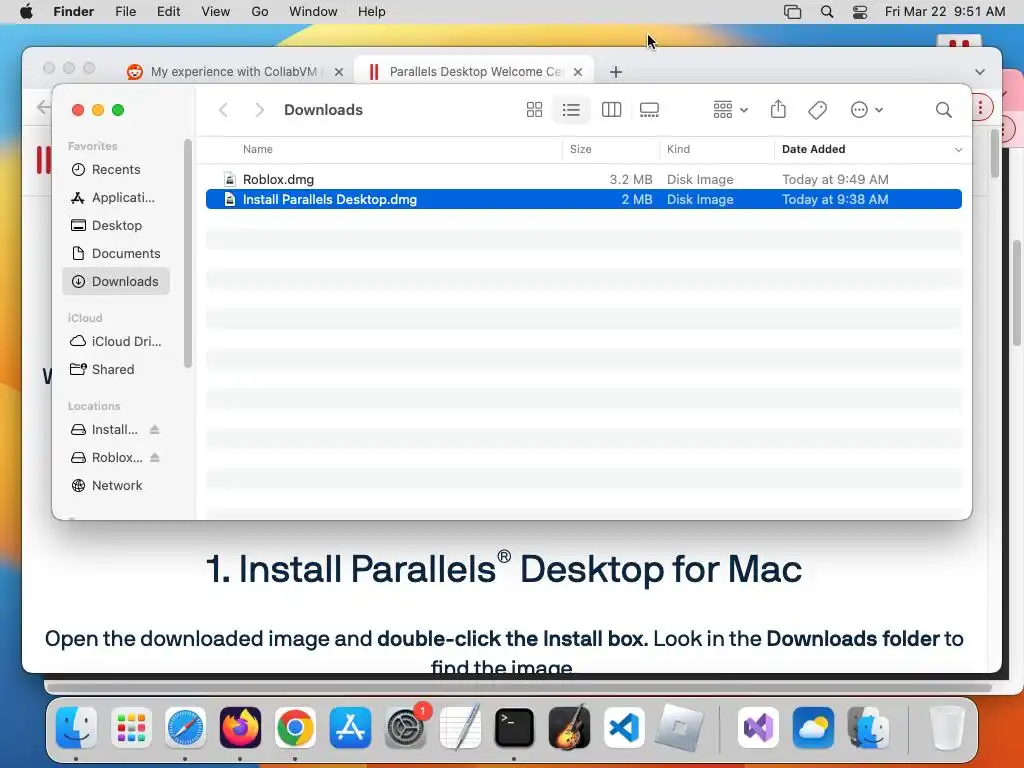Viewport: 1024px width, 768px height.
Task: Open Google Chrome from the Dock
Action: [x=295, y=728]
